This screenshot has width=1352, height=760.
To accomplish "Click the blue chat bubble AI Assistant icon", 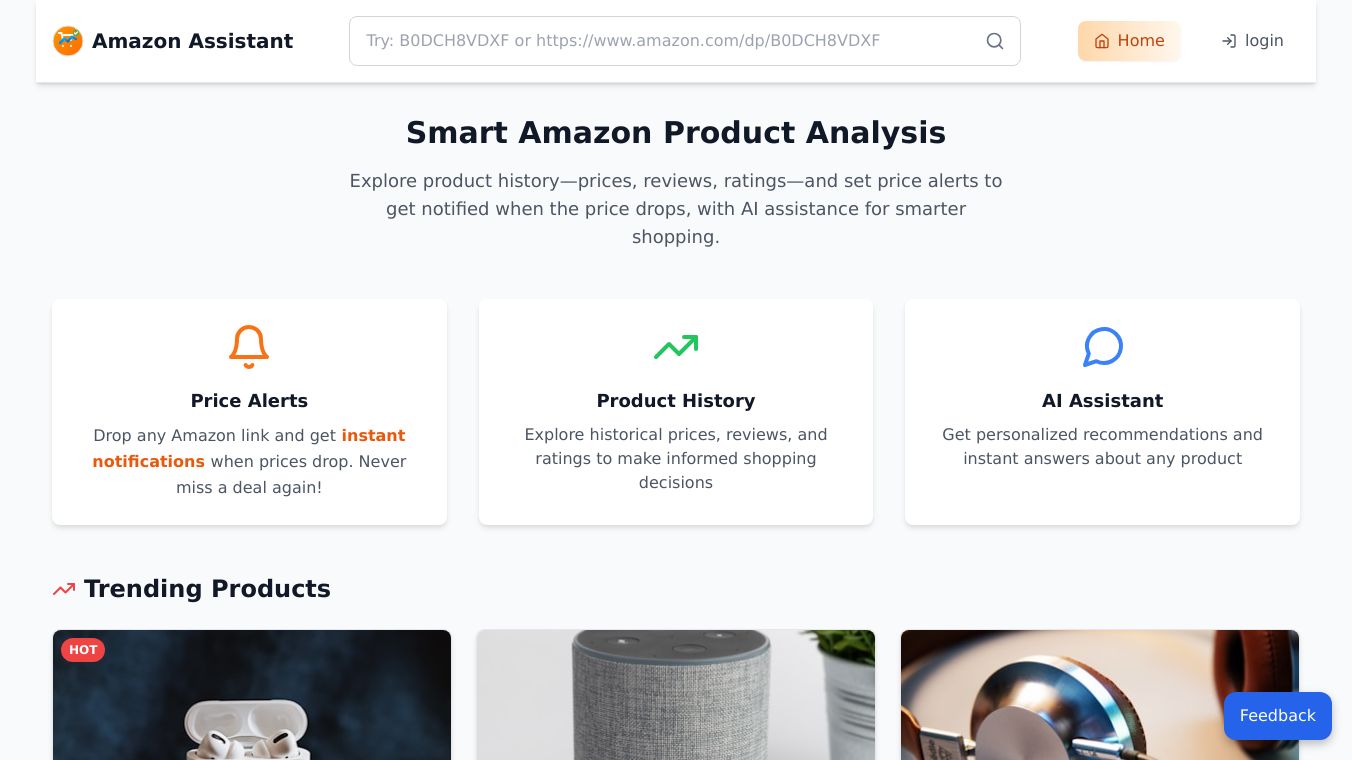I will [1102, 347].
